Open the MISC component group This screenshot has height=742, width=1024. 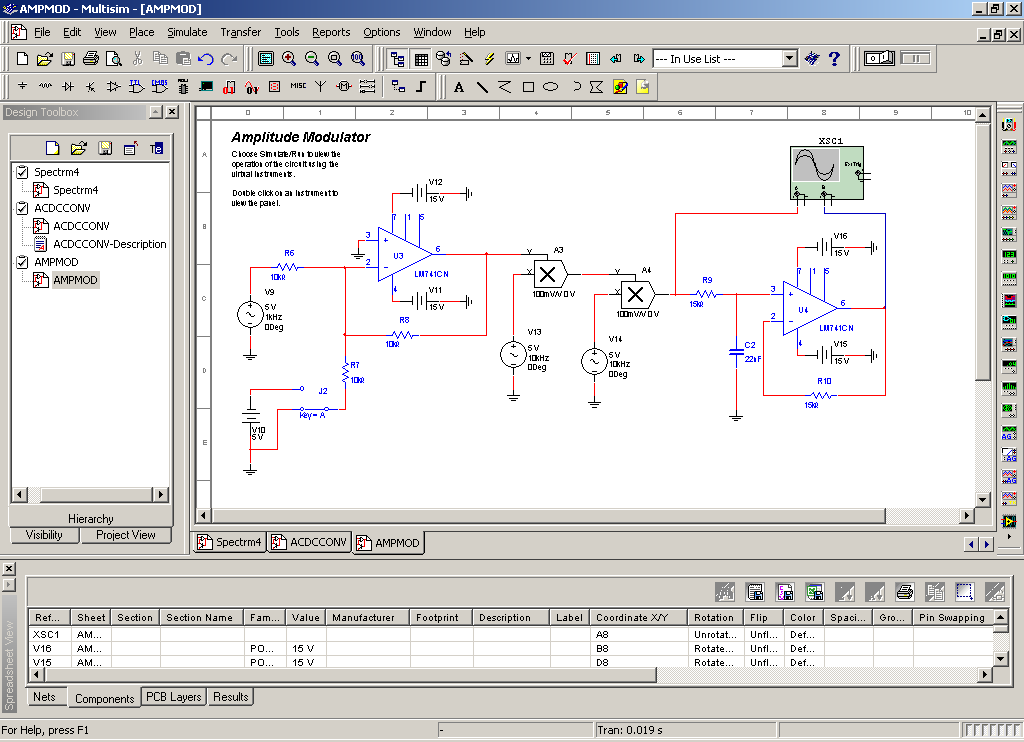(298, 86)
